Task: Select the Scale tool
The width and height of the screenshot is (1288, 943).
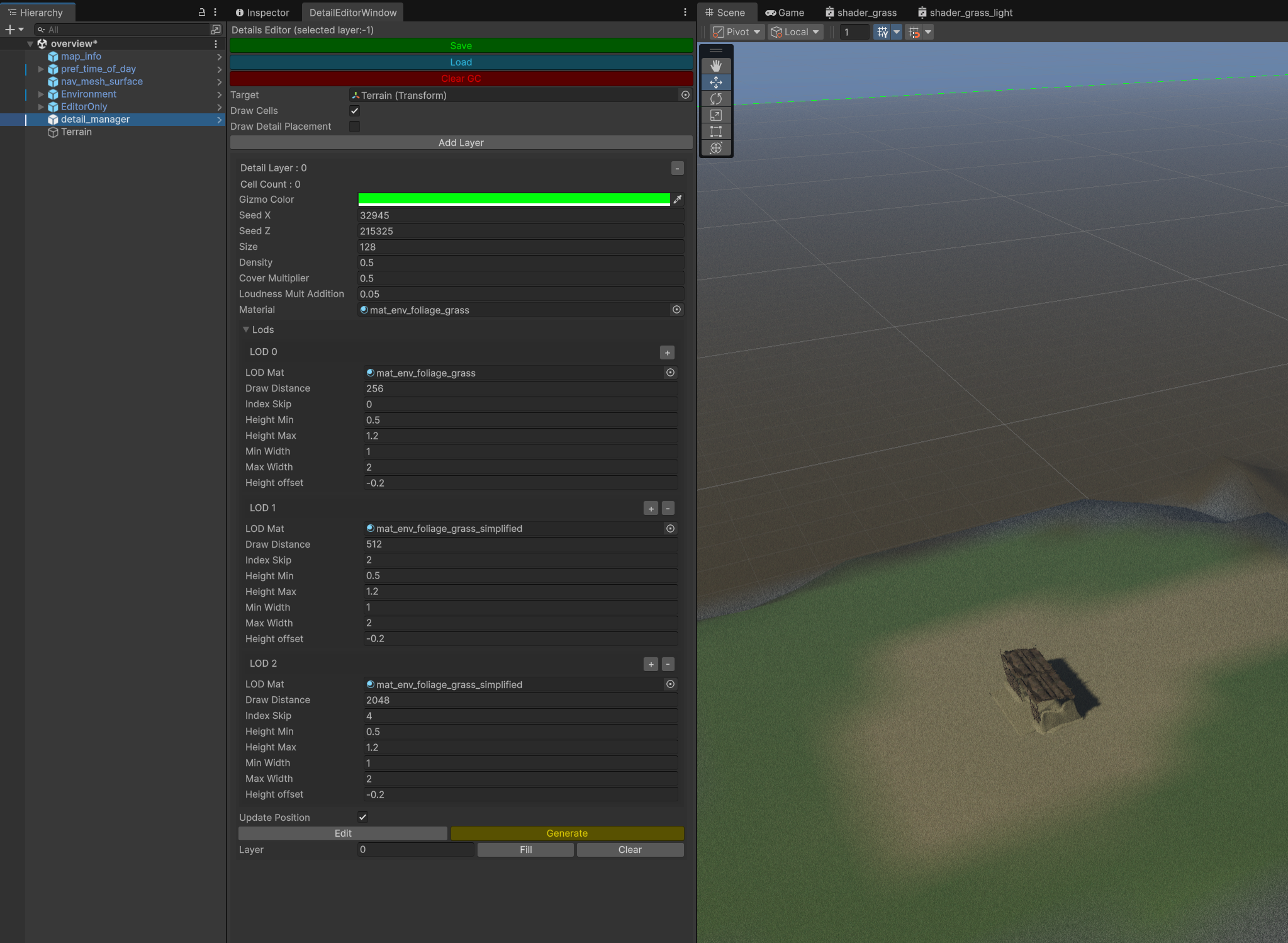Action: tap(715, 115)
